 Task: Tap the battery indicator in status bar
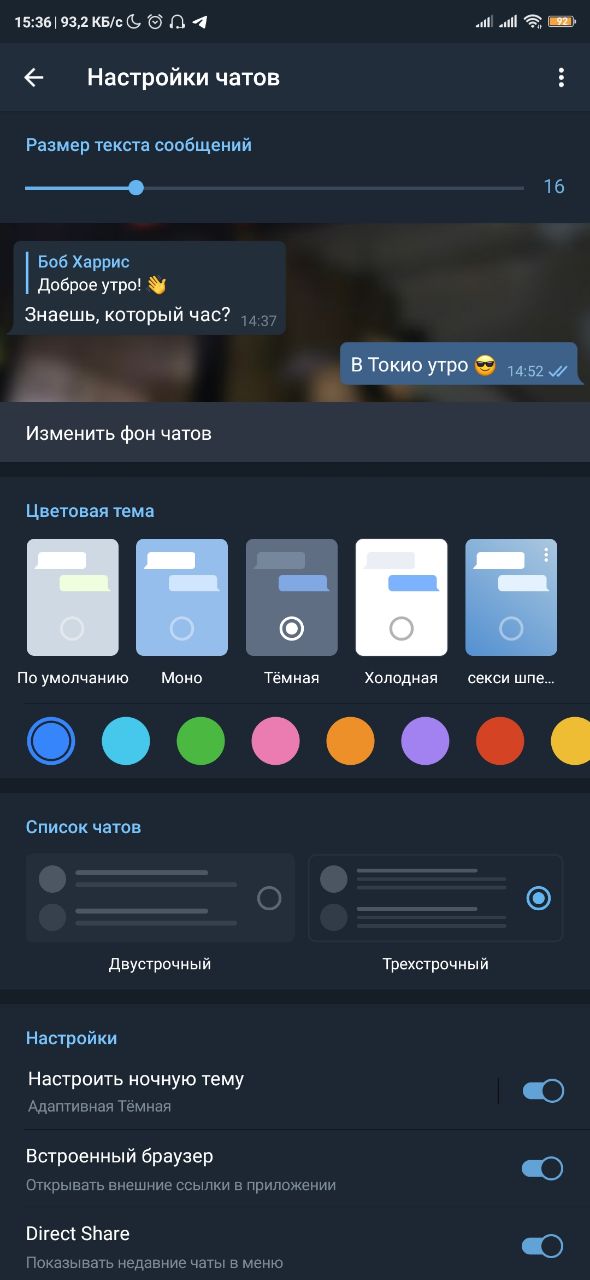pos(561,21)
